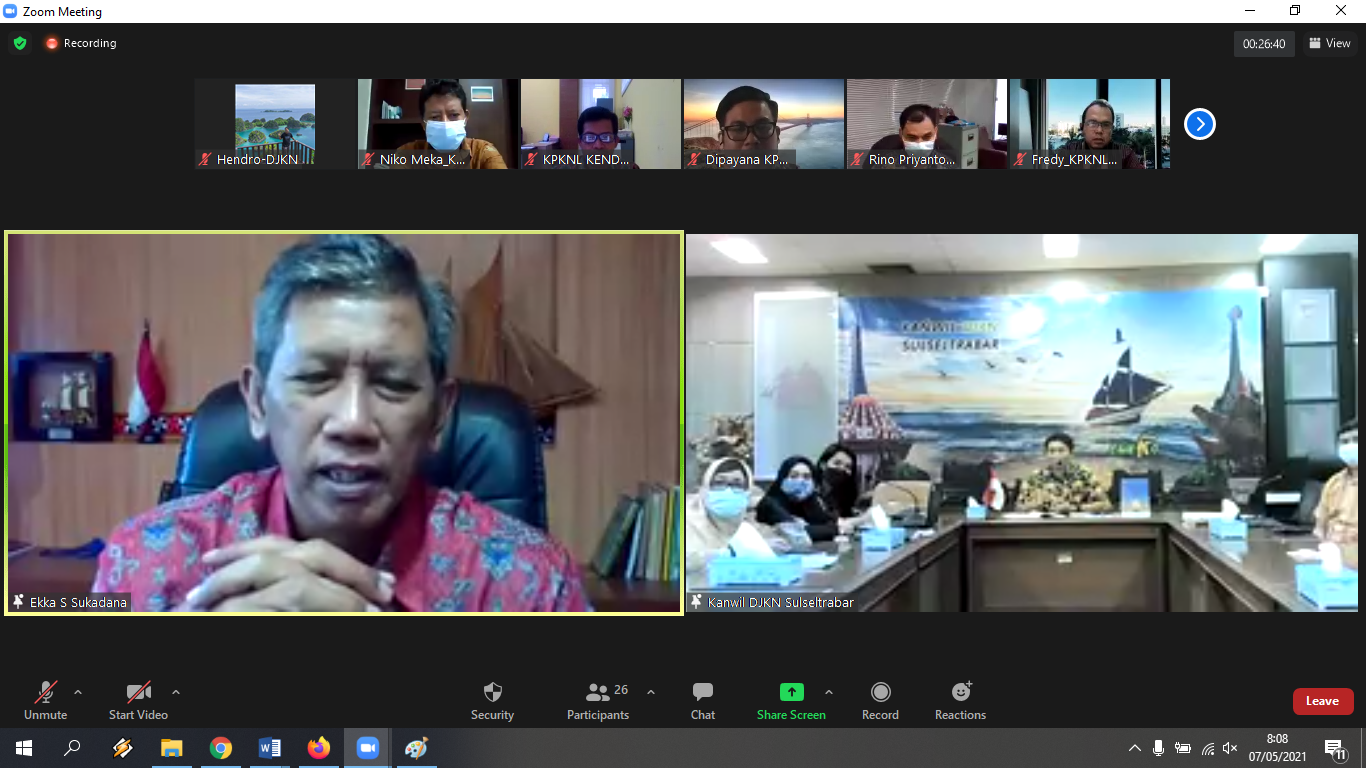Click the green Share Screen icon
This screenshot has width=1366, height=768.
pos(791,692)
